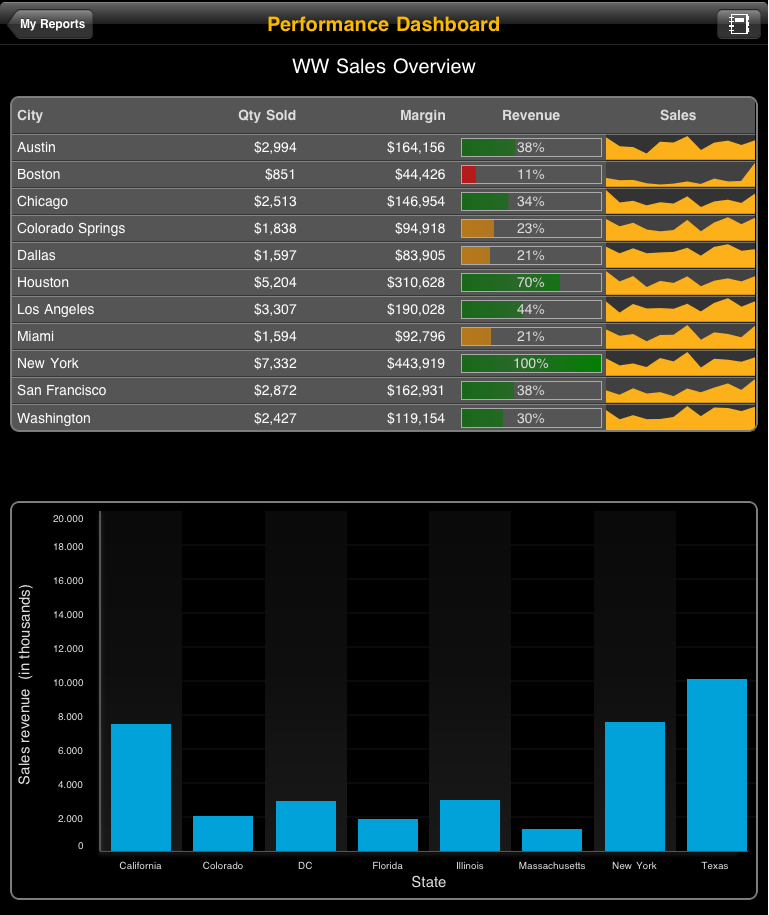Select Boston's red 11% revenue bar
The width and height of the screenshot is (769, 915).
(531, 175)
